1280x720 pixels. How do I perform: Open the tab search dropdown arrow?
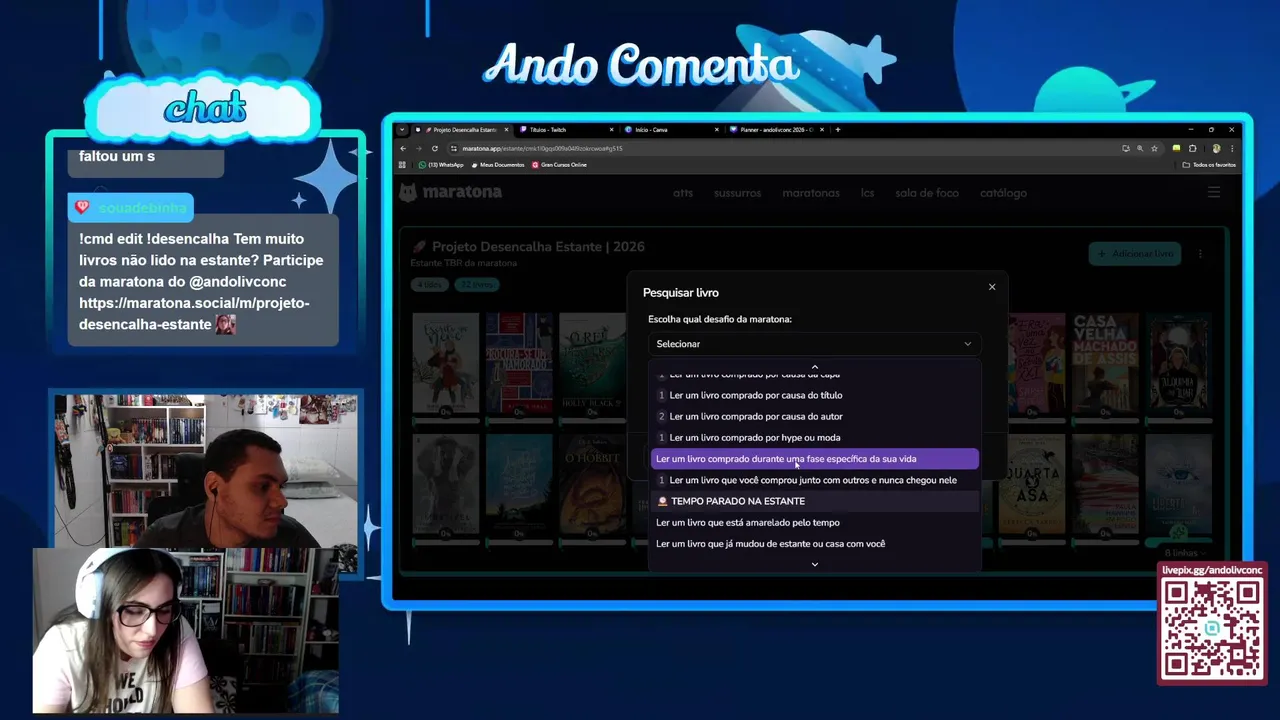403,130
